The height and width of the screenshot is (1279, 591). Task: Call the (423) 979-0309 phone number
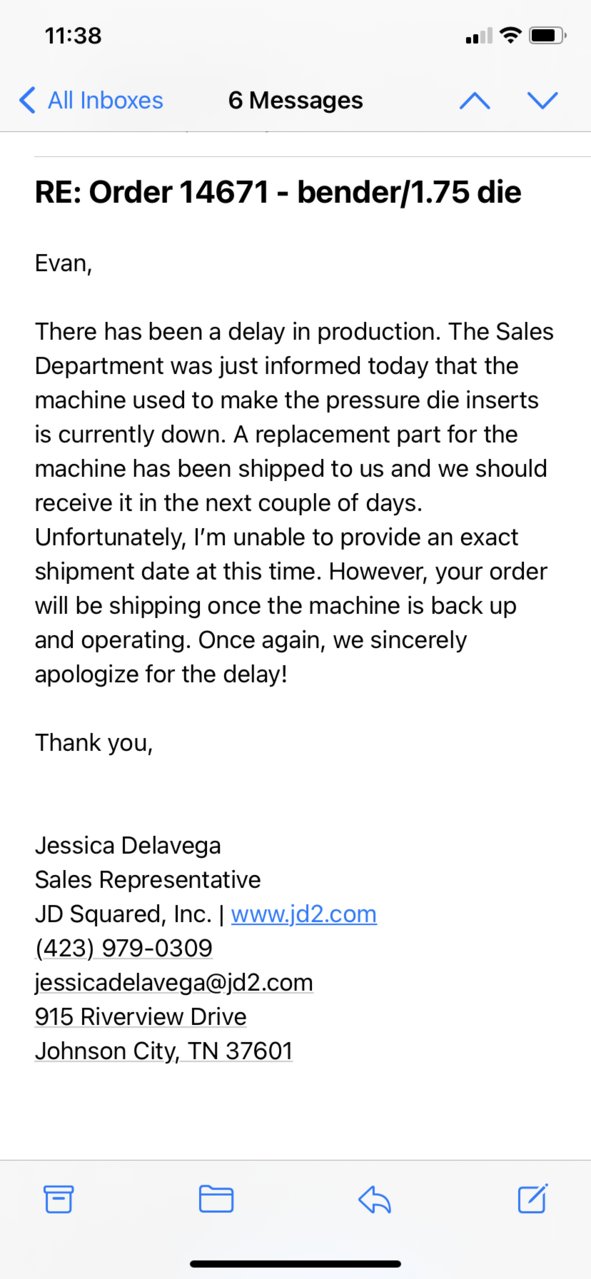(x=124, y=948)
